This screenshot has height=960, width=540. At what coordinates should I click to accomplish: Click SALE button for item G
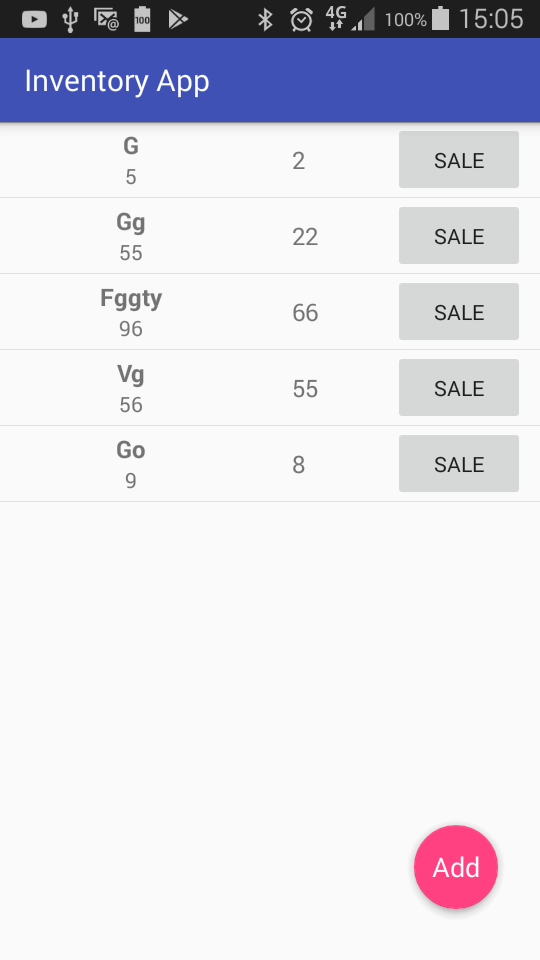pos(459,160)
